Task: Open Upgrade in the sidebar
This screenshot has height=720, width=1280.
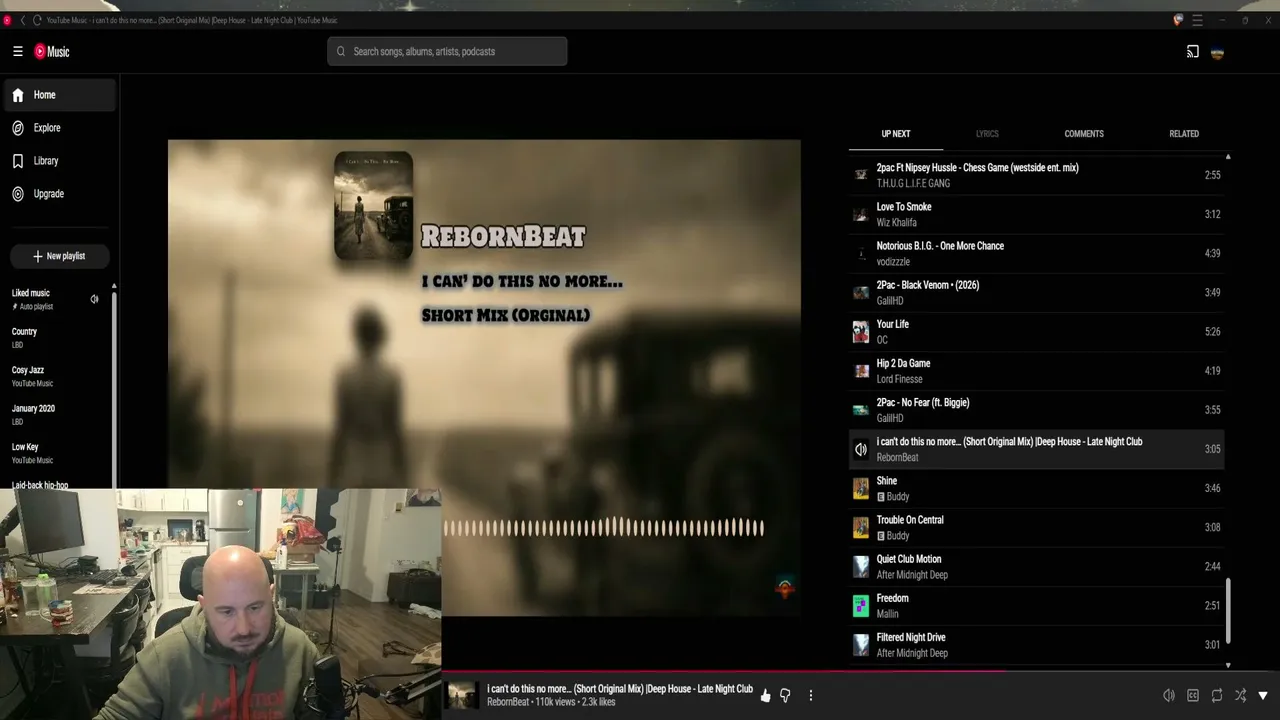Action: pos(58,194)
